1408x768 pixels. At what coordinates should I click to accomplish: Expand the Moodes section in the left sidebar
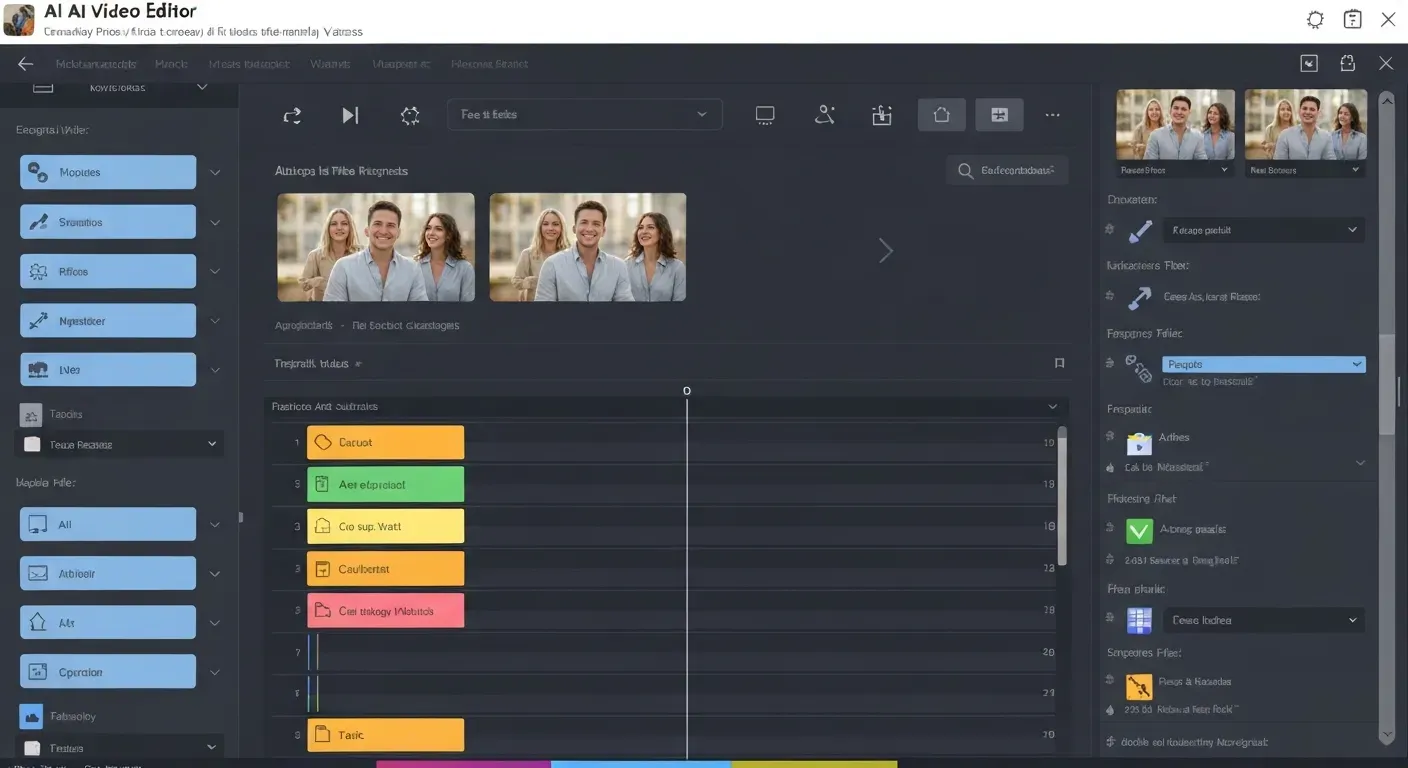106,171
